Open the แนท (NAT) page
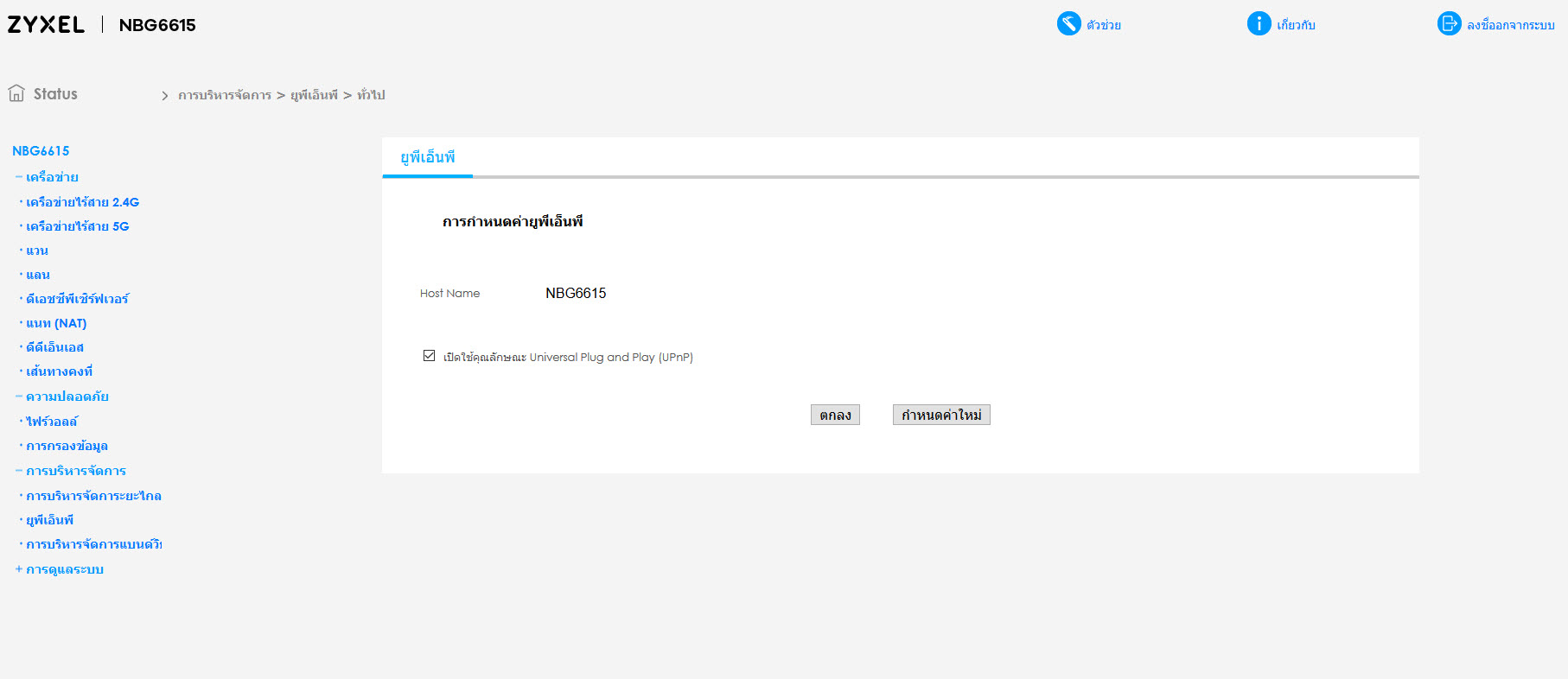The width and height of the screenshot is (1568, 679). 56,323
